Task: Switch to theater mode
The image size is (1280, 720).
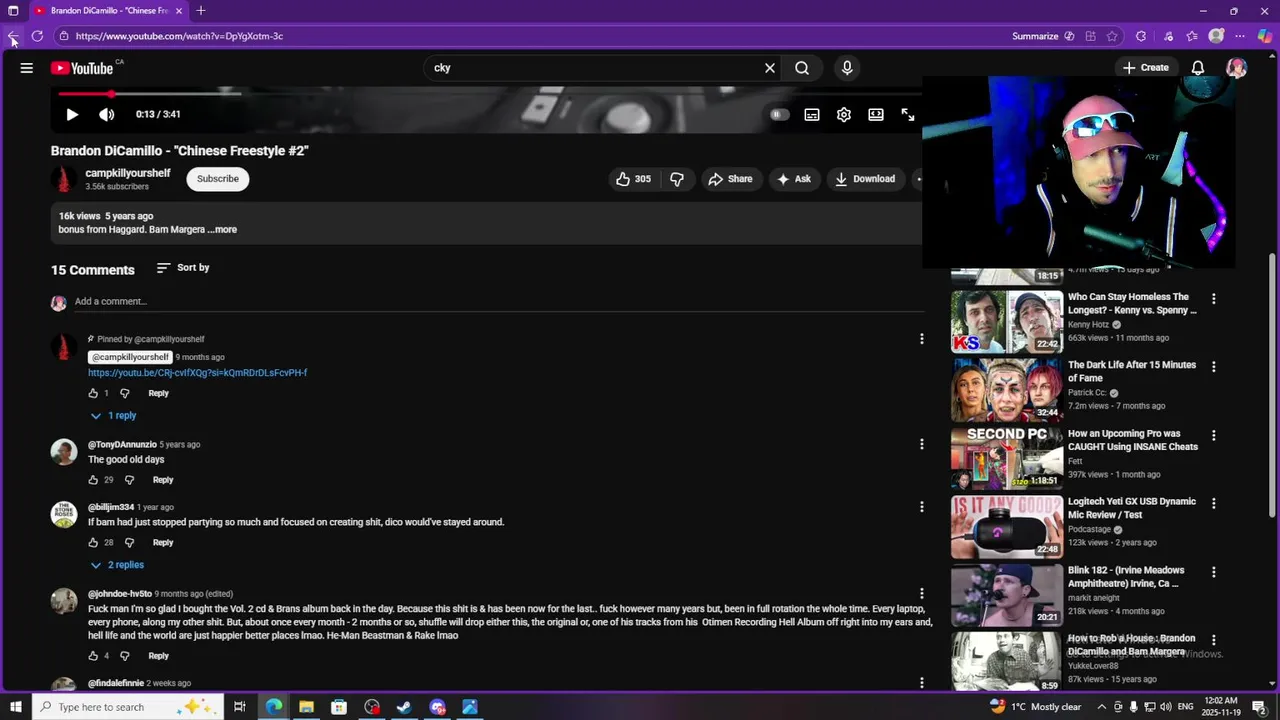Action: pyautogui.click(x=876, y=114)
